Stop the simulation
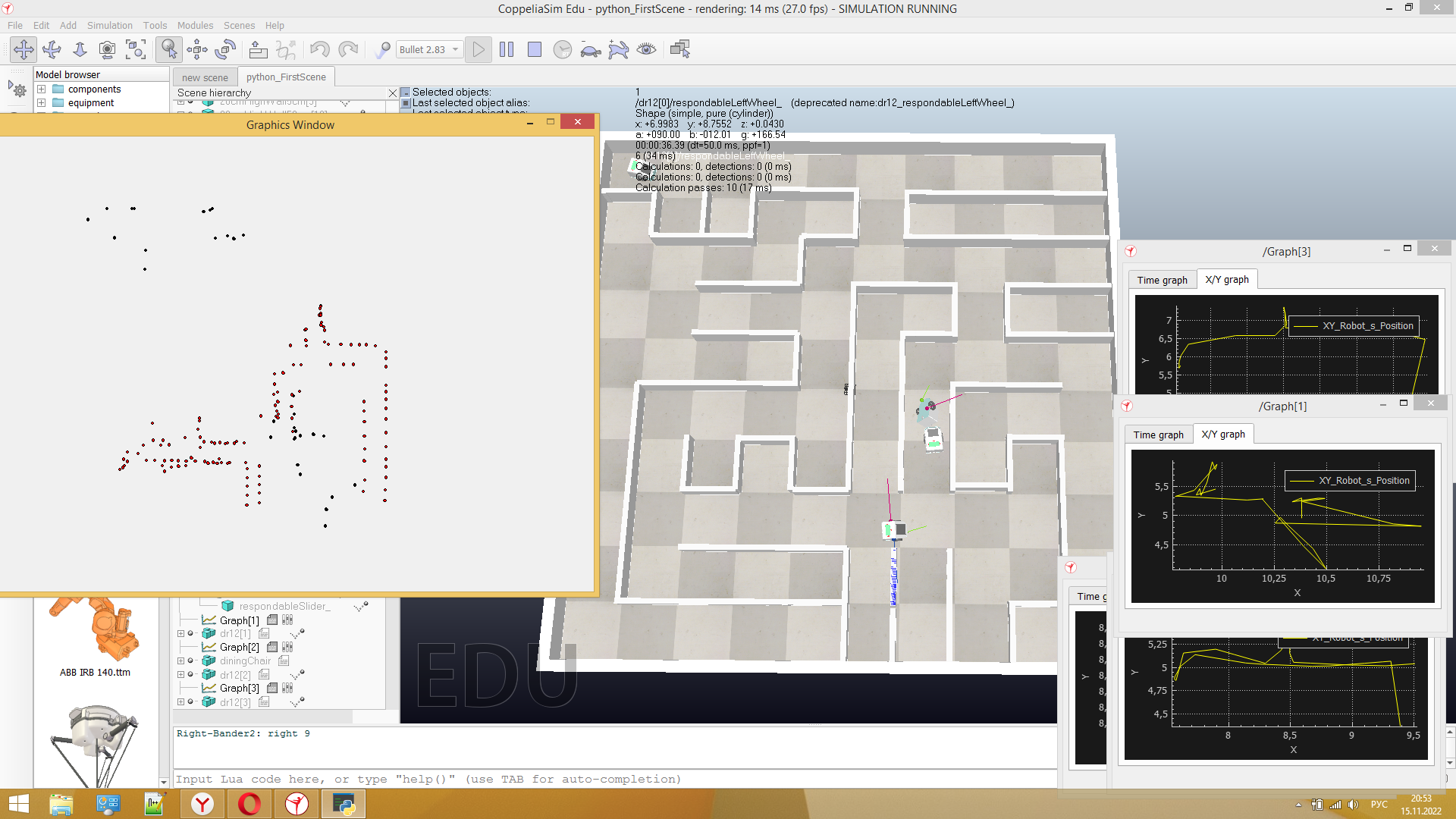 [x=535, y=50]
